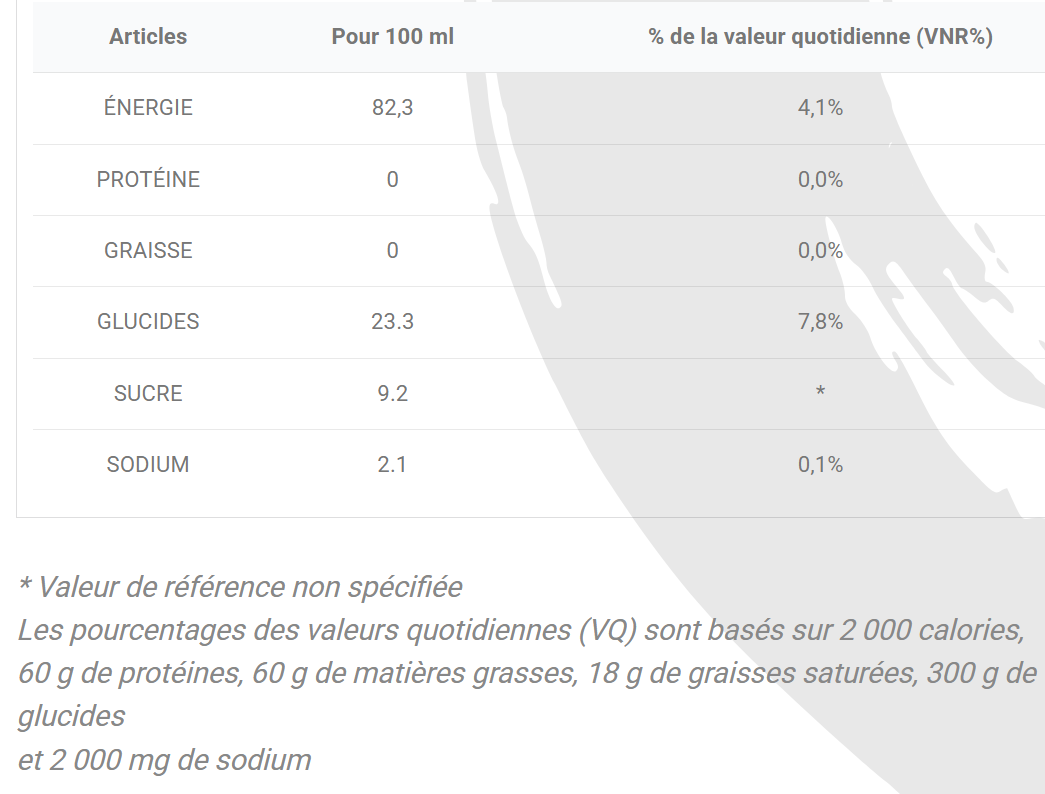1045x794 pixels.
Task: Click the 0,1% sodium percentage cell
Action: click(x=820, y=465)
